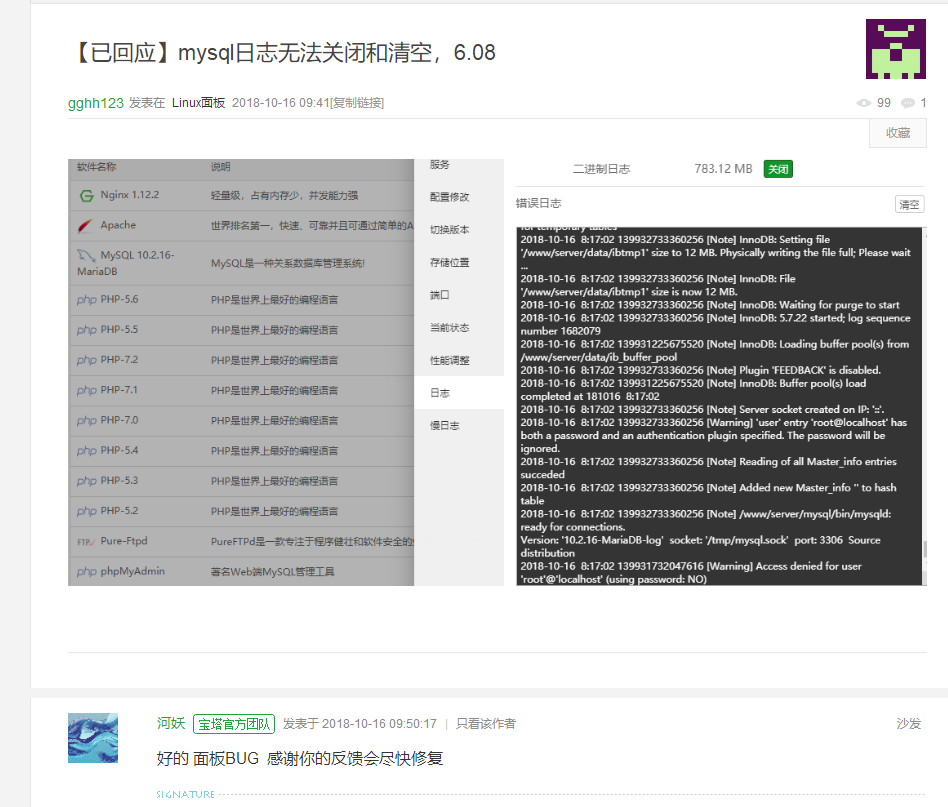Select the 存储位置 tab
Screen dimensions: 948x807
(x=449, y=262)
